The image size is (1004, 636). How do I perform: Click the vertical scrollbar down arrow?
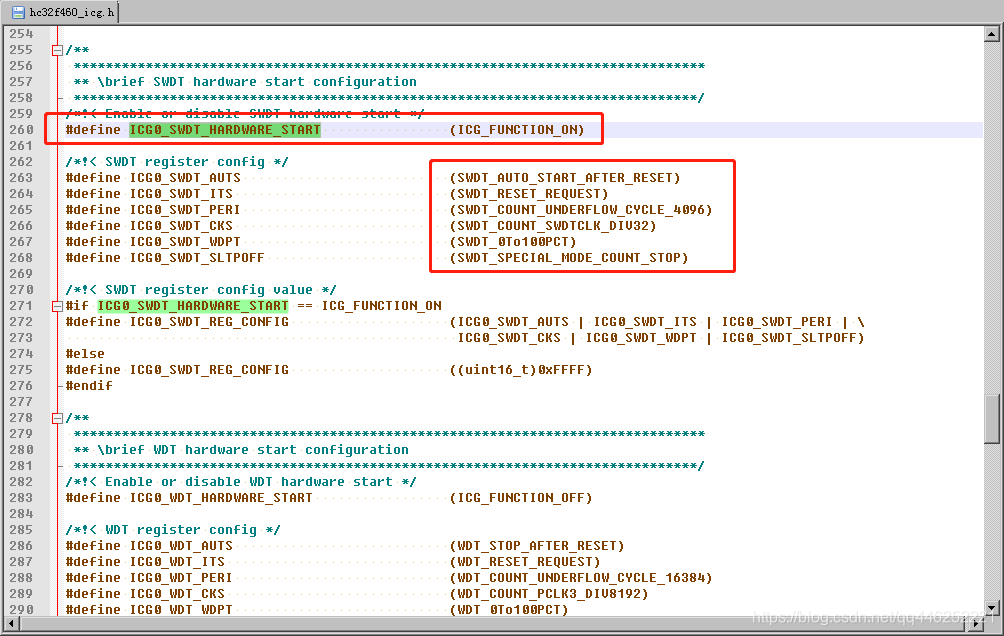[992, 609]
